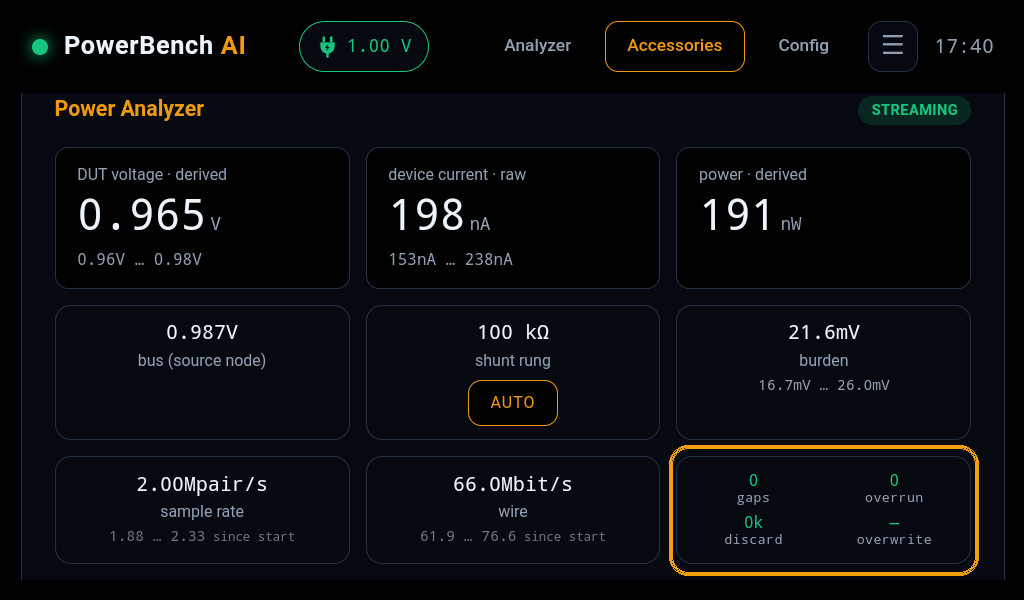Click the 21.6mV burden value
This screenshot has height=600, width=1024.
point(824,332)
